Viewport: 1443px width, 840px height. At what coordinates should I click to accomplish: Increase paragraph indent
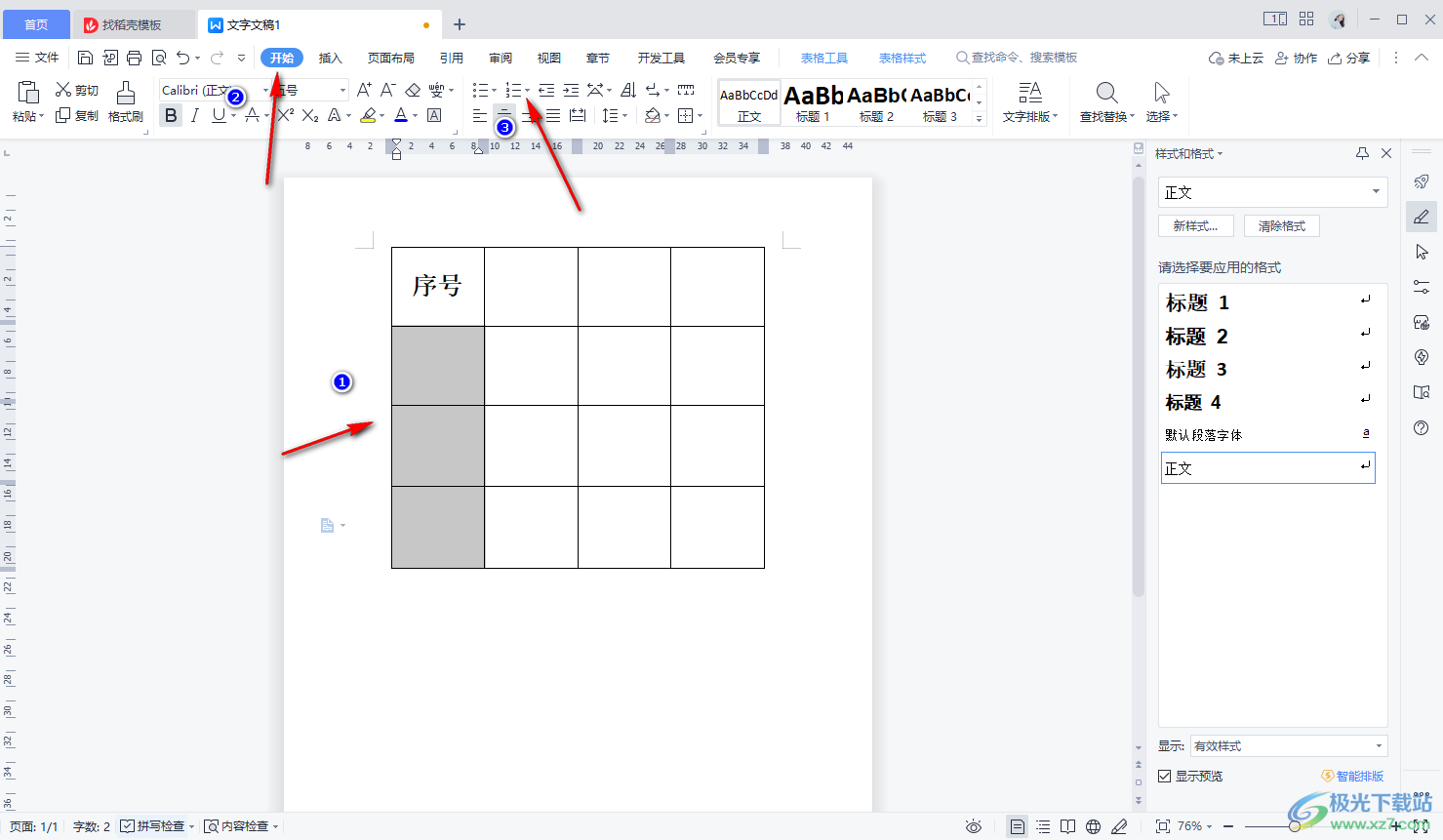571,90
